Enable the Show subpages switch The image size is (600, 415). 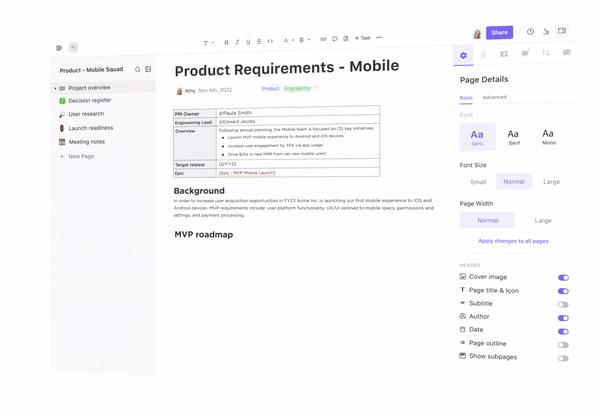[x=563, y=359]
